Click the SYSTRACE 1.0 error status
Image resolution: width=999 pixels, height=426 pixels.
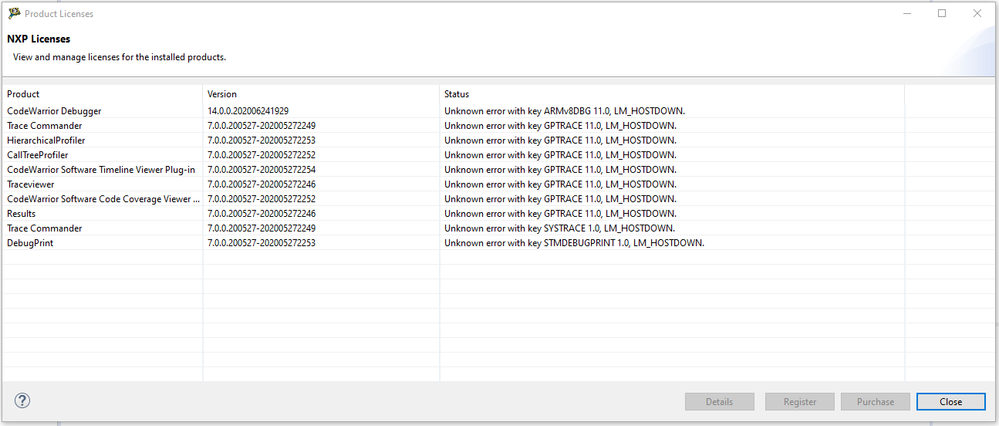point(559,228)
